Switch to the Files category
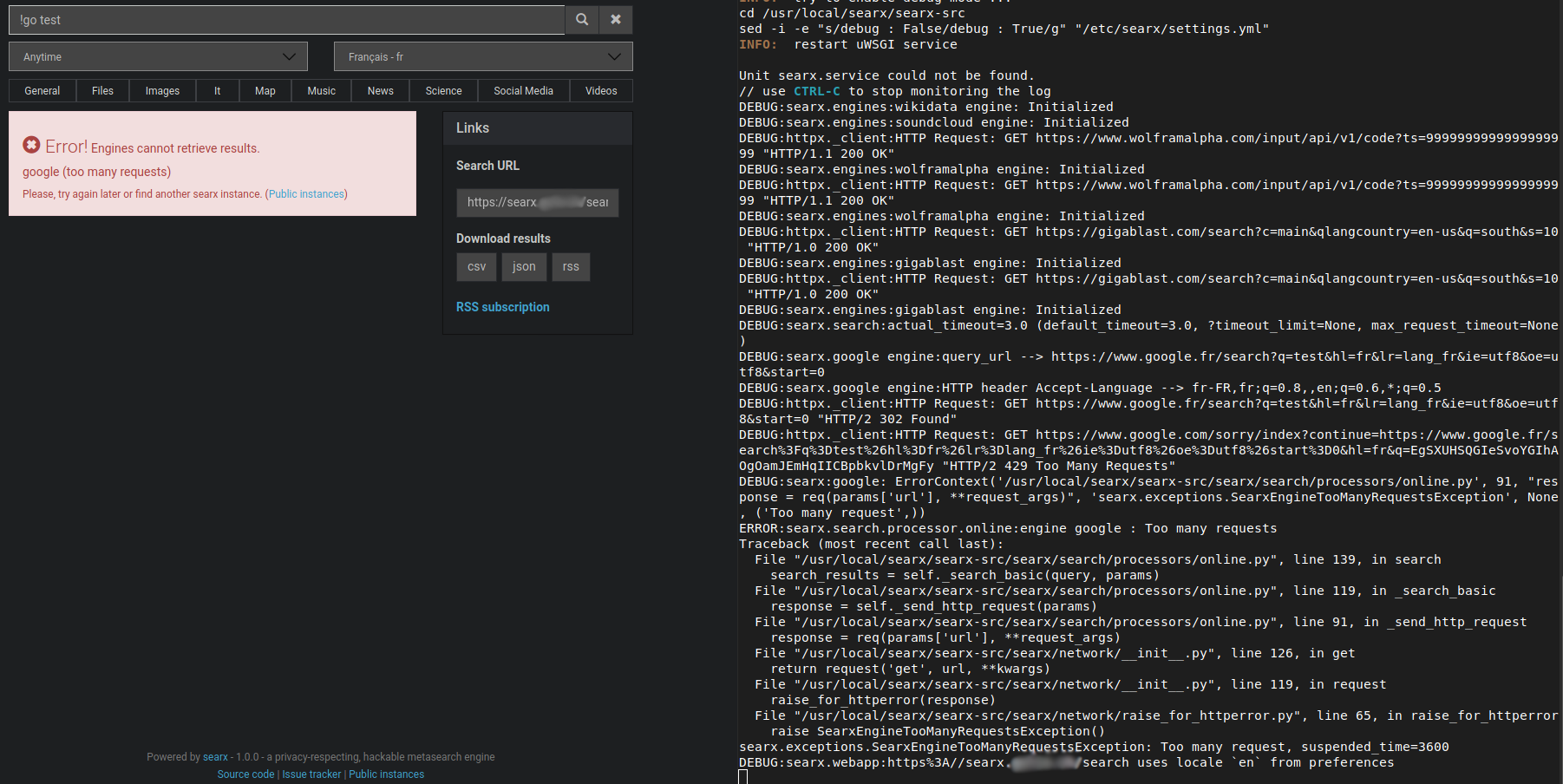This screenshot has height=784, width=1563. (102, 90)
